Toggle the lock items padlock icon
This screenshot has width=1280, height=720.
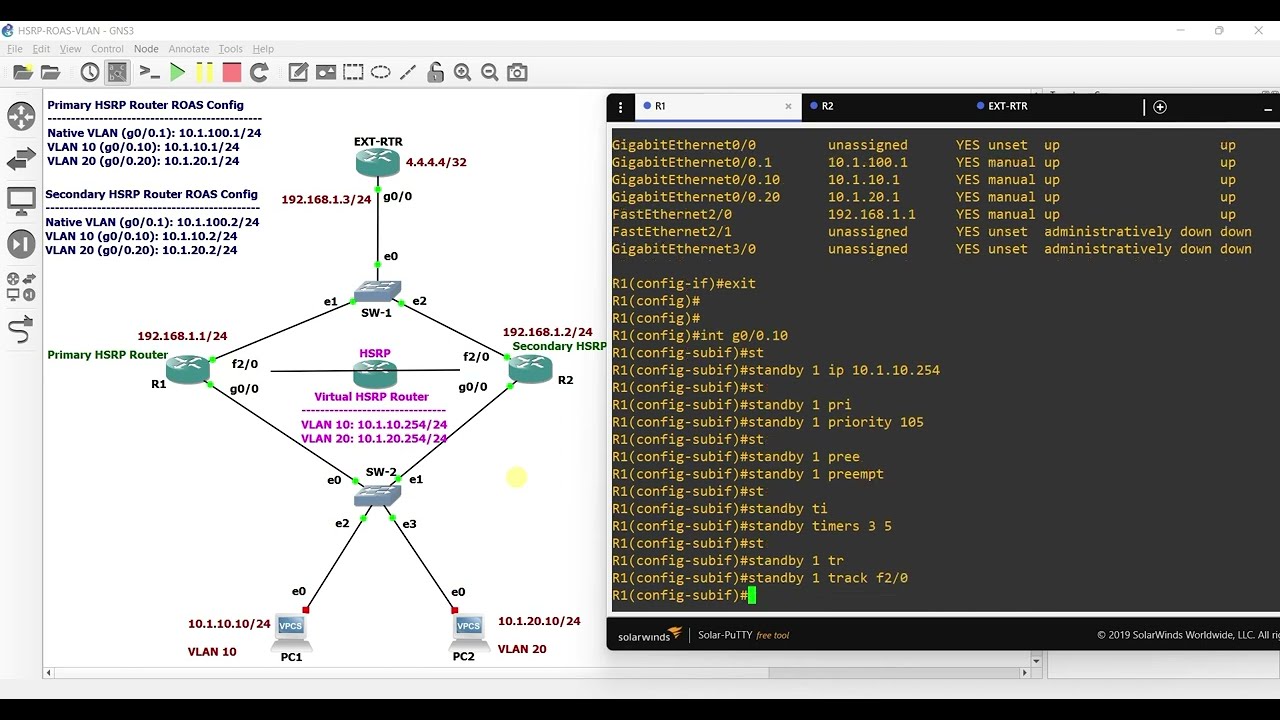[435, 72]
